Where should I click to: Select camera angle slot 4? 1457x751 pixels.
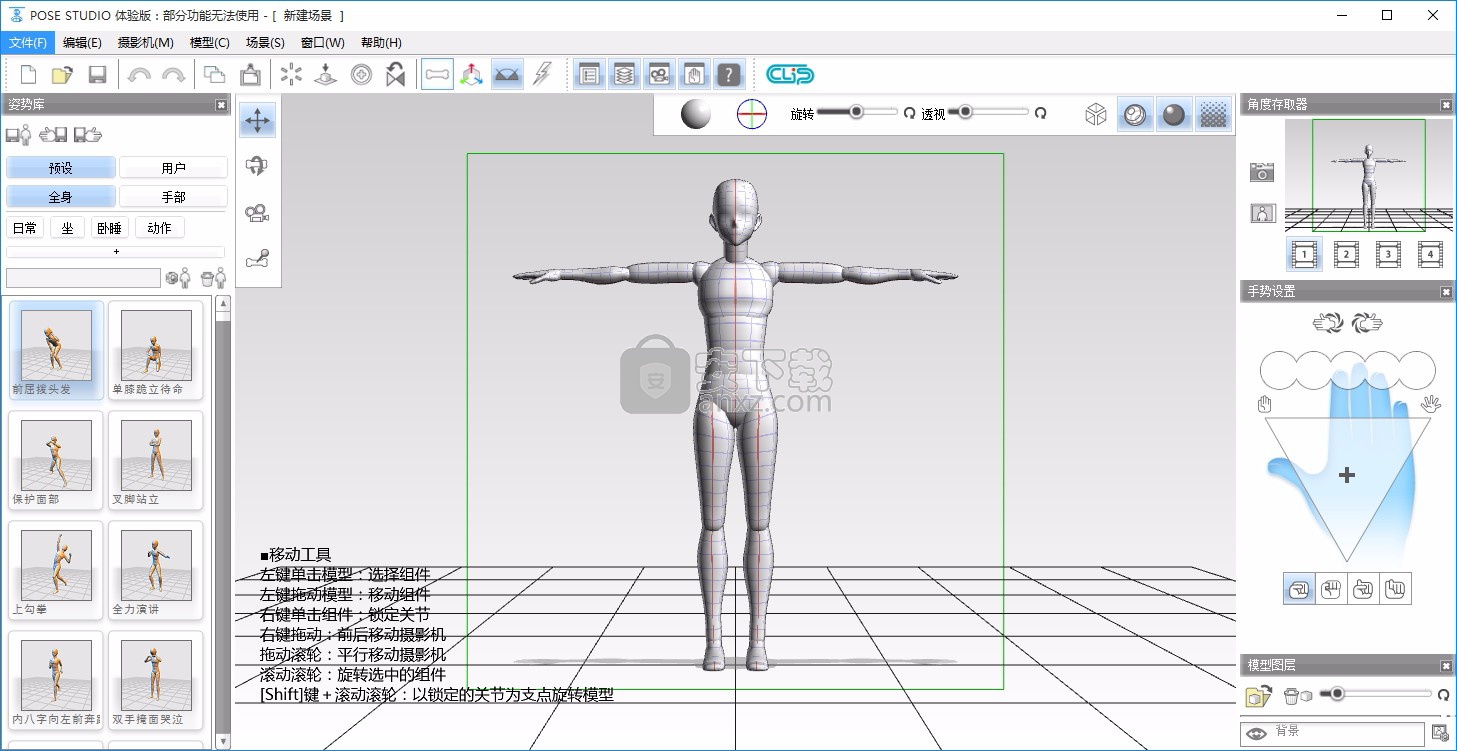[x=1430, y=254]
